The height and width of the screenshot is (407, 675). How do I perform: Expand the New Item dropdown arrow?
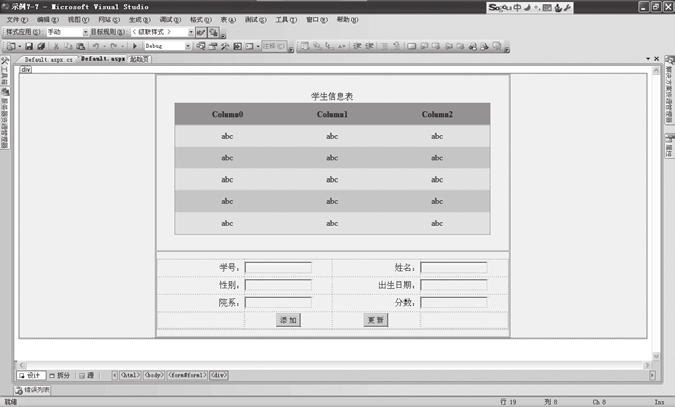click(x=19, y=46)
